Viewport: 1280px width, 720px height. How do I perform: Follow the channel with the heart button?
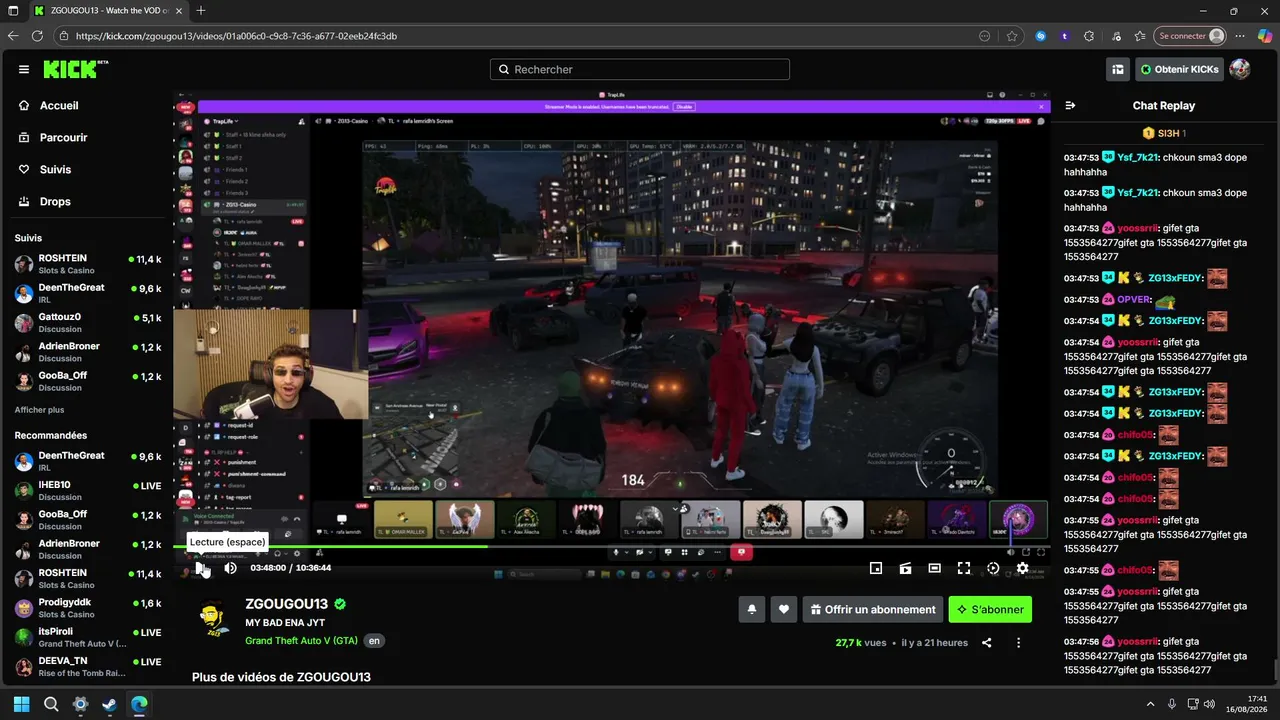point(784,609)
